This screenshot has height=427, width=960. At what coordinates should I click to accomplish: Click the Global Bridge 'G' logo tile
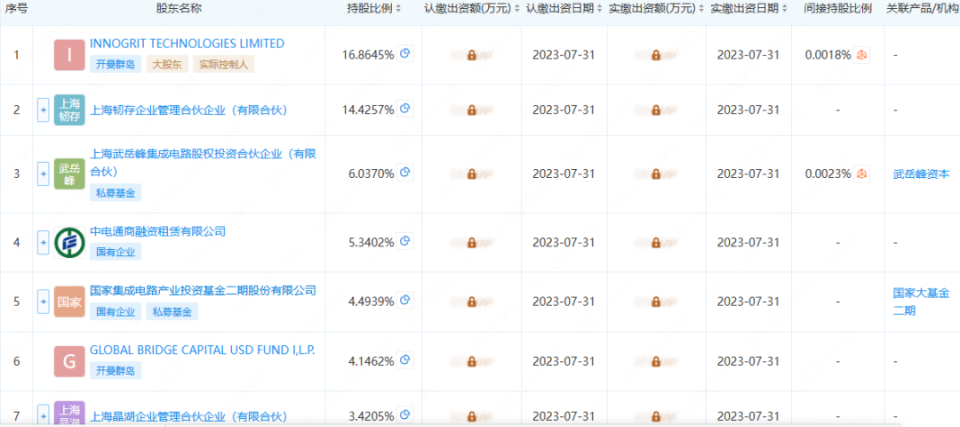(x=69, y=361)
